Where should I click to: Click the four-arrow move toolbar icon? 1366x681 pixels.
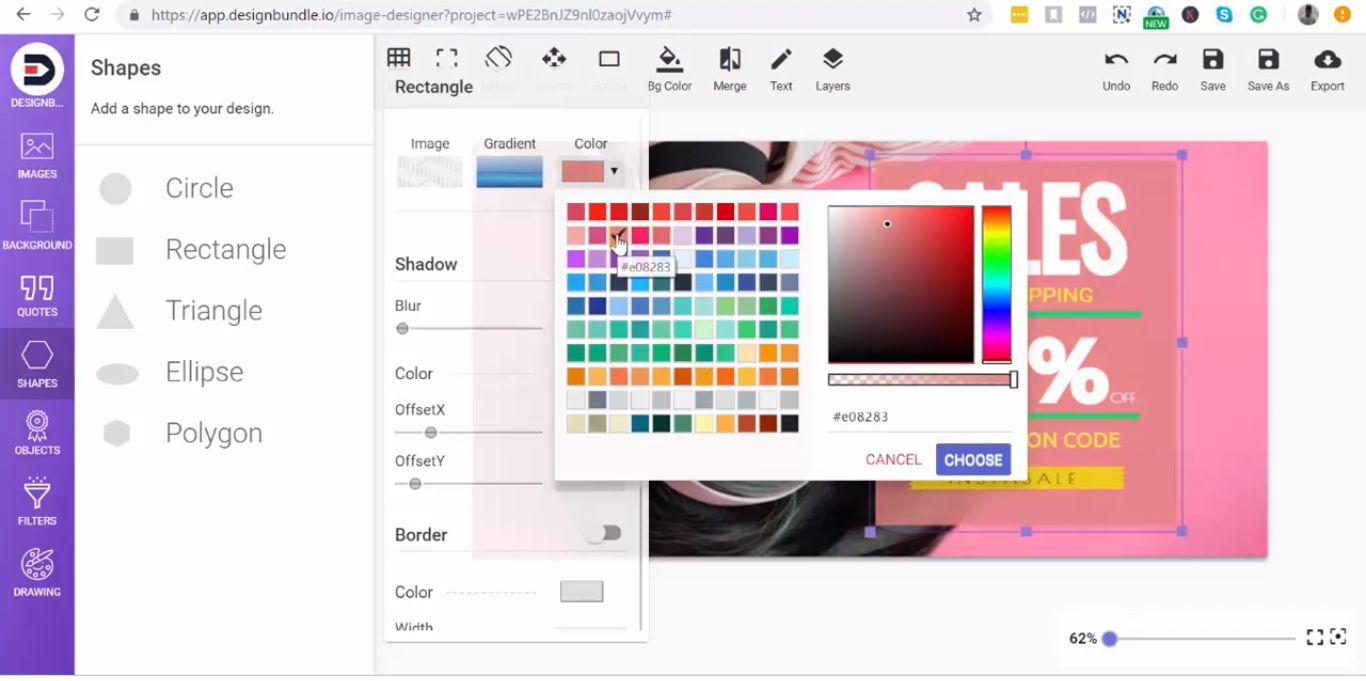[554, 58]
